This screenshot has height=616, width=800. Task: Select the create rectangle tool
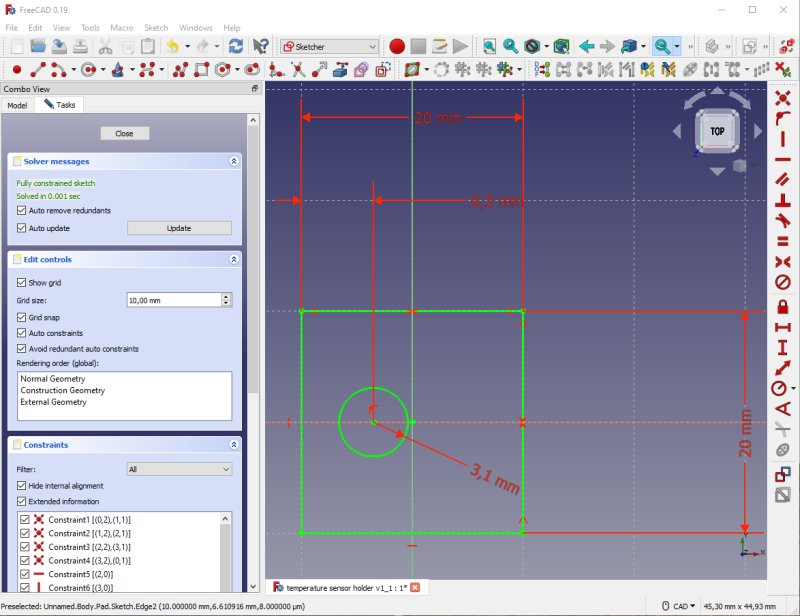tap(202, 69)
